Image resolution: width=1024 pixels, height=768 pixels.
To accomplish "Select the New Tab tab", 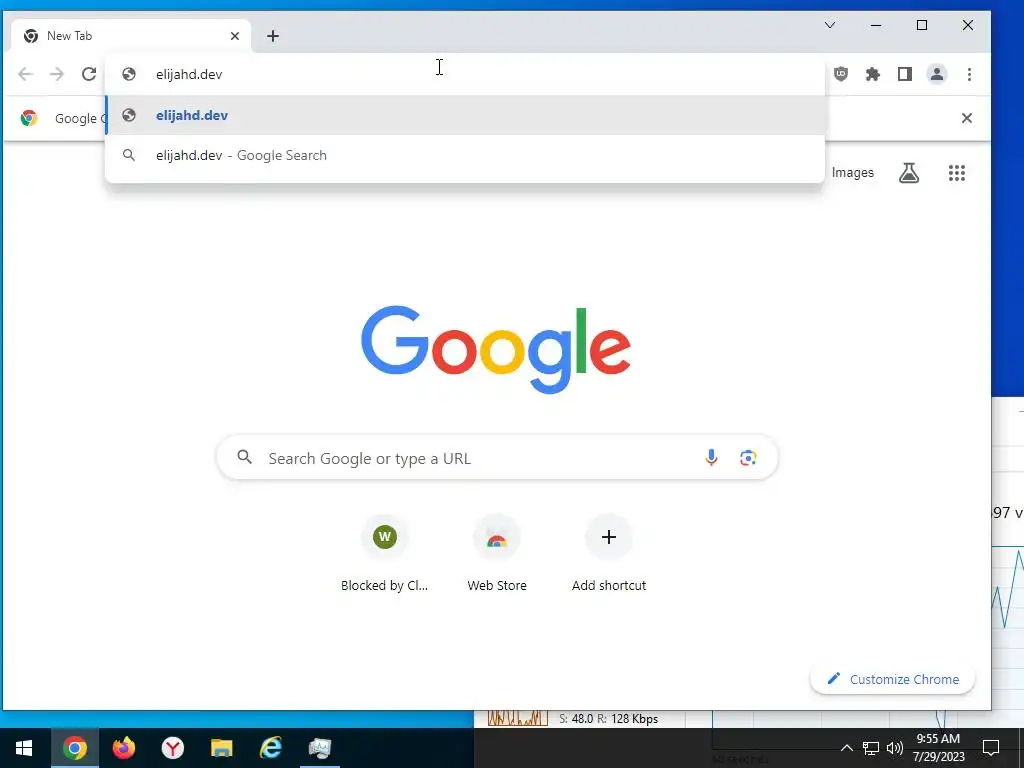I will (131, 36).
